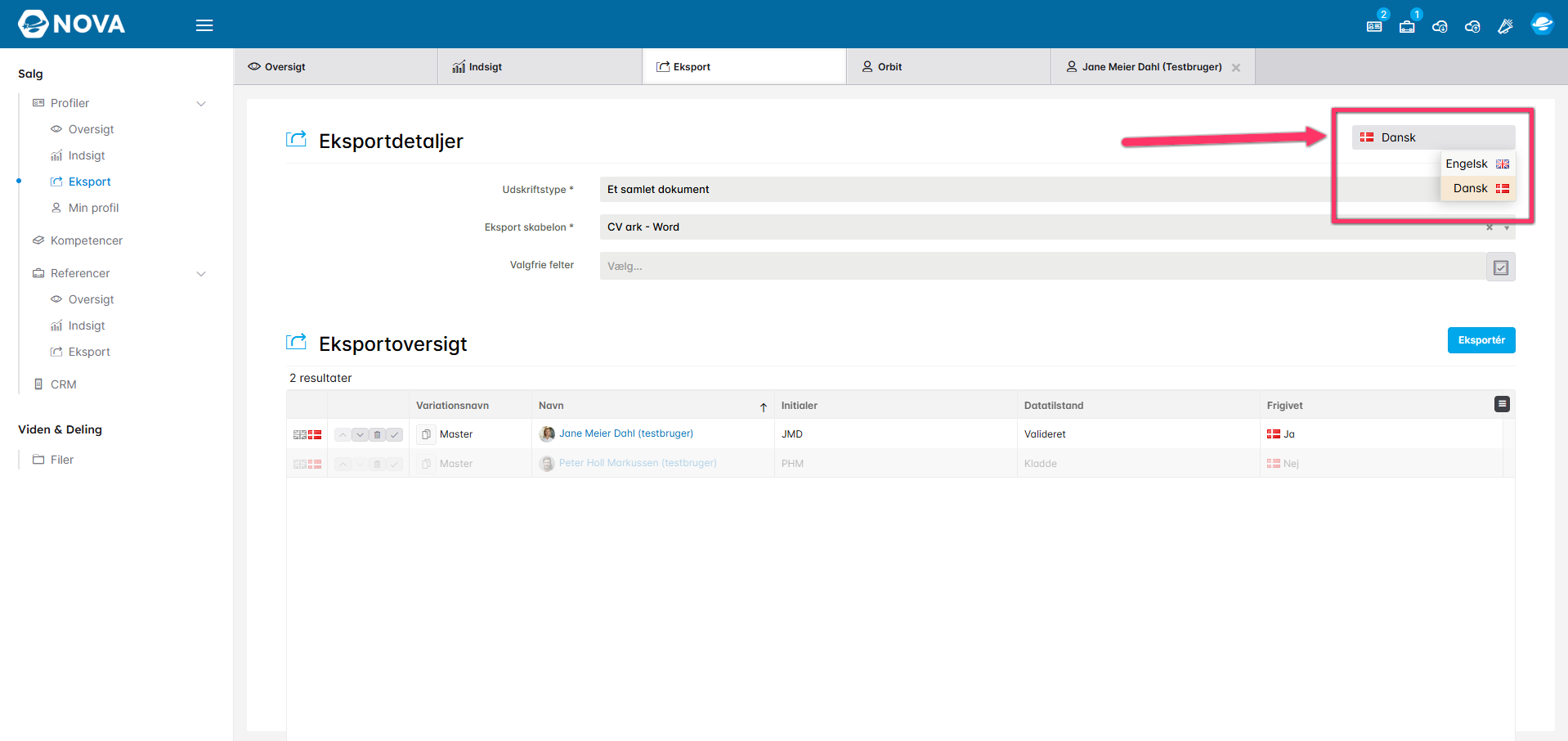Open the Peter Holl Markussen (testbruger) link
1568x741 pixels.
pos(638,463)
